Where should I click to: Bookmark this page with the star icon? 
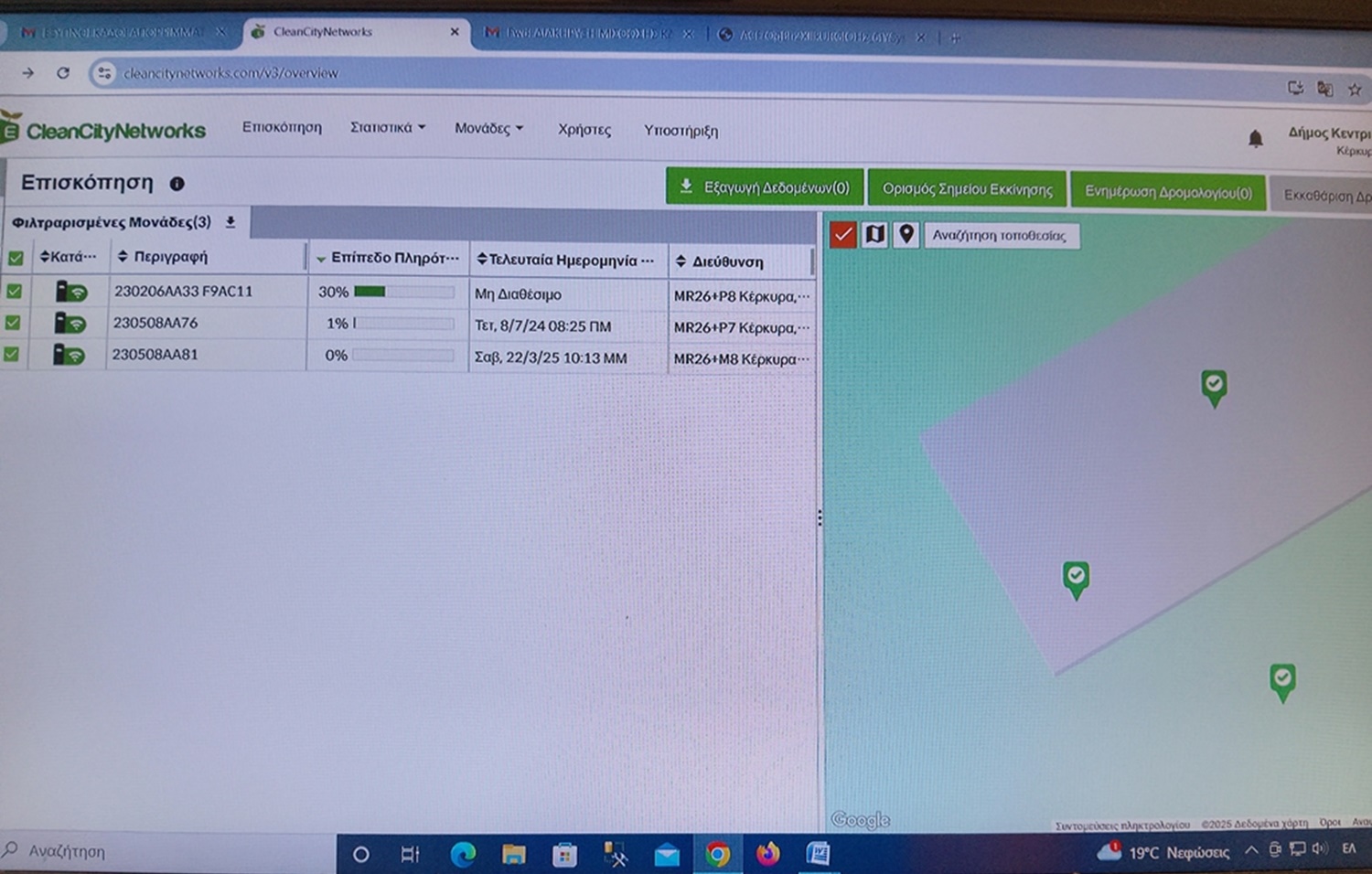pos(1355,90)
